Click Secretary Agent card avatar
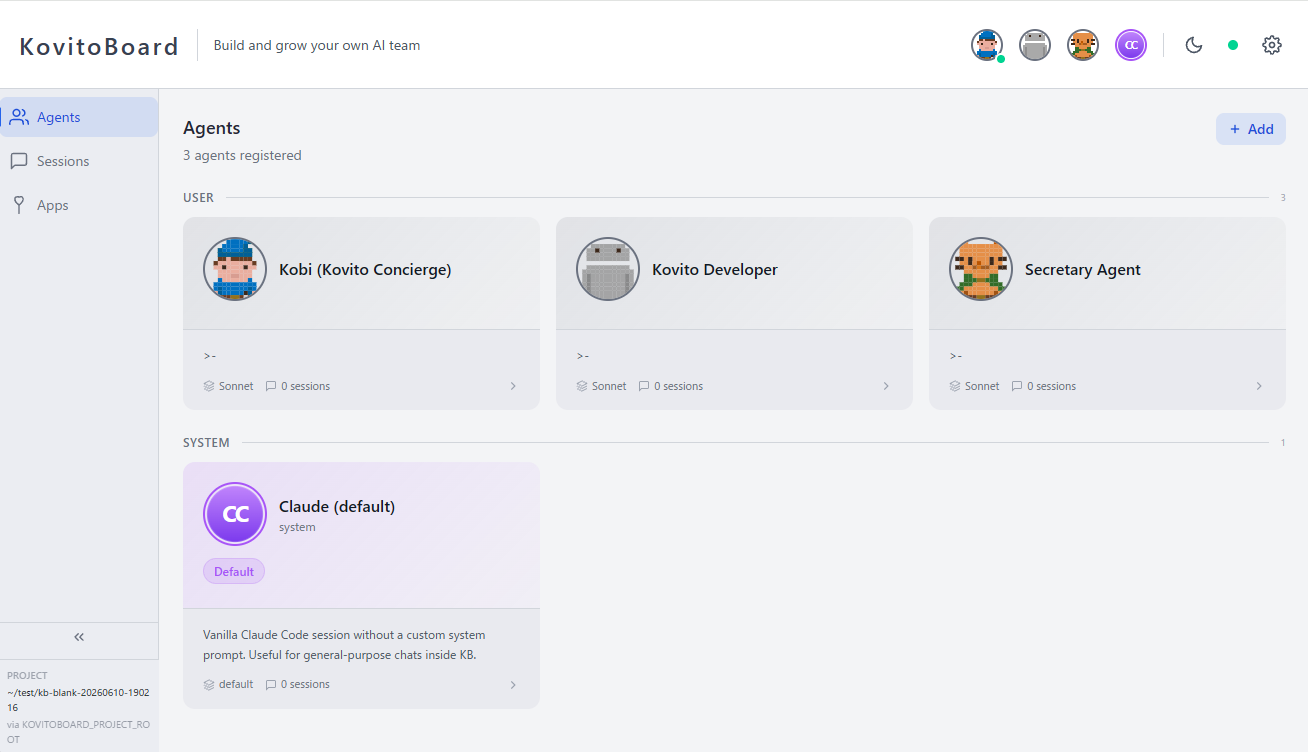Viewport: 1308px width, 752px height. click(981, 269)
